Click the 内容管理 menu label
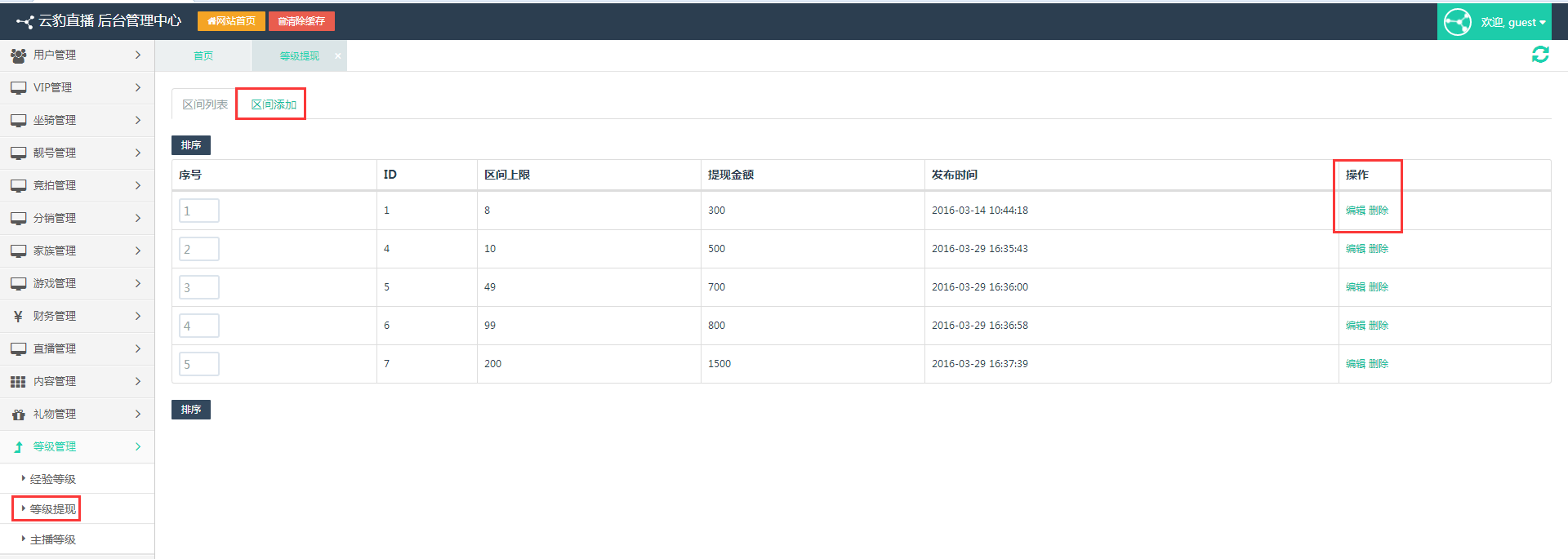The height and width of the screenshot is (559, 1568). click(55, 382)
